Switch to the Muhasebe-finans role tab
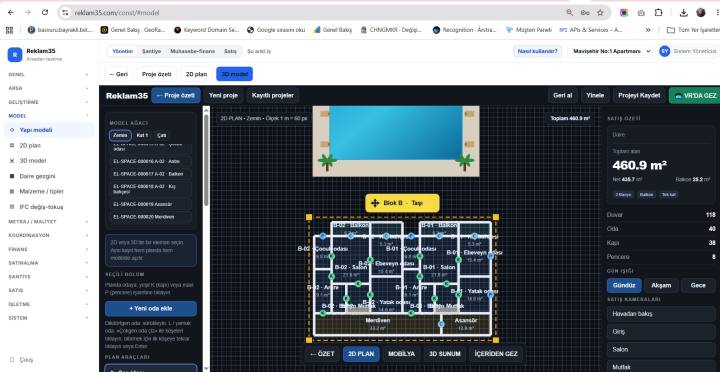The height and width of the screenshot is (372, 720). click(x=192, y=51)
